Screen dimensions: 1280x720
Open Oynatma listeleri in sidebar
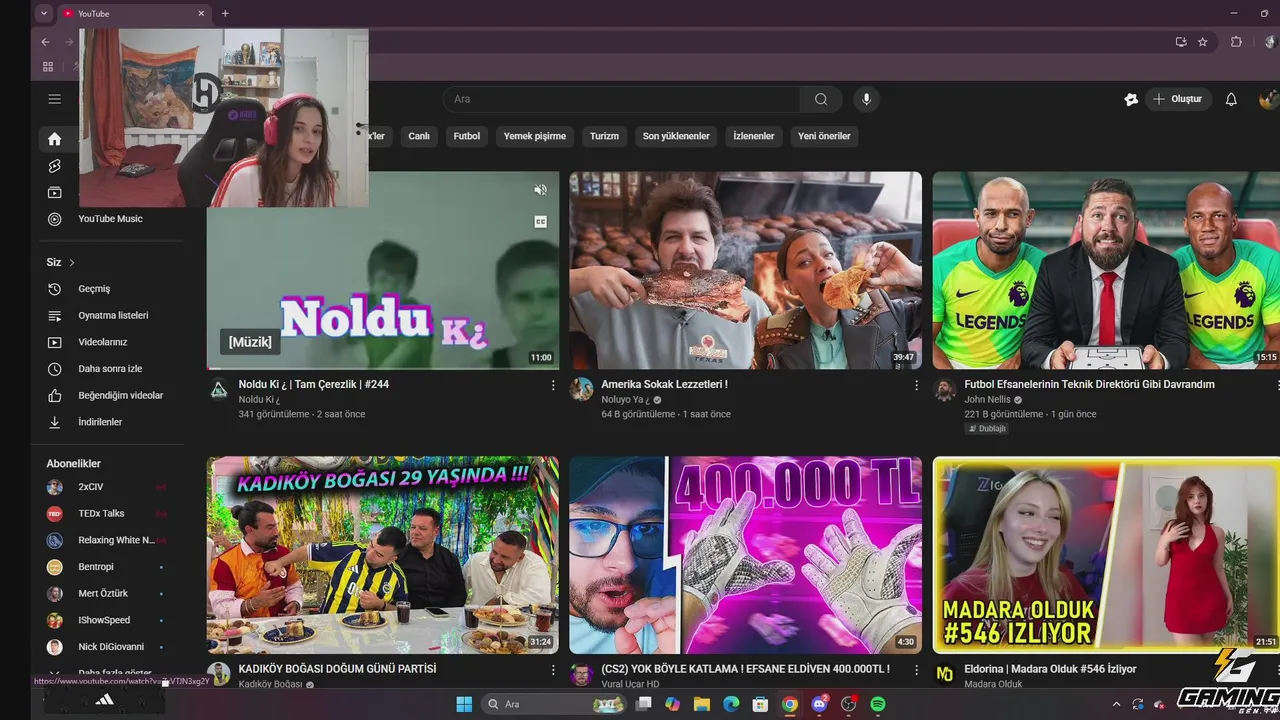point(111,315)
